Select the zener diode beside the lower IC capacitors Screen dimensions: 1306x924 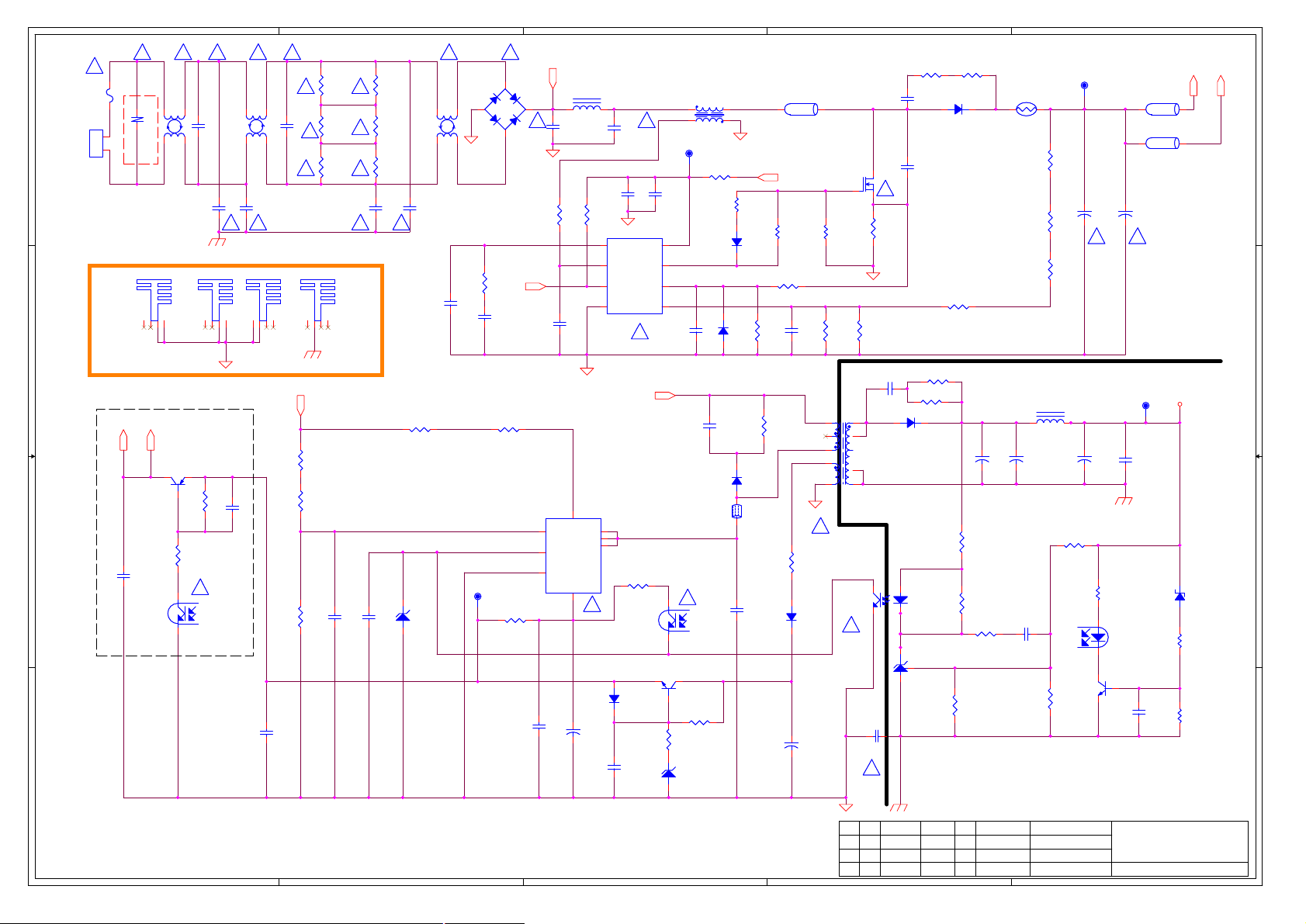(x=403, y=616)
